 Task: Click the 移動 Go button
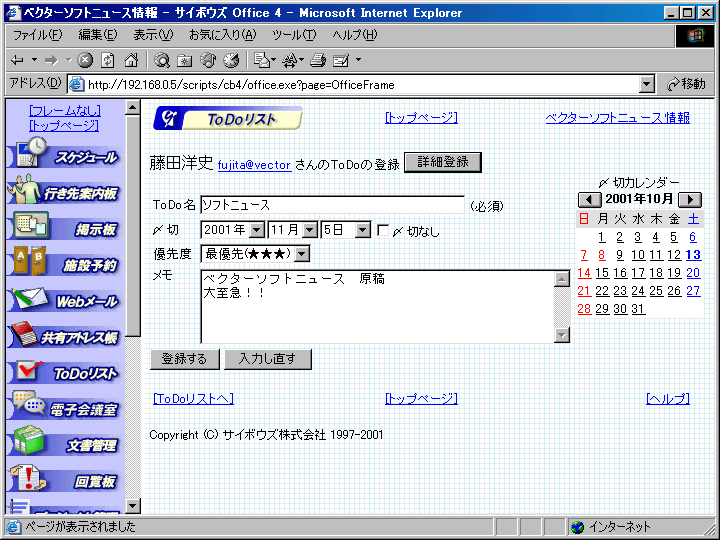pyautogui.click(x=686, y=84)
